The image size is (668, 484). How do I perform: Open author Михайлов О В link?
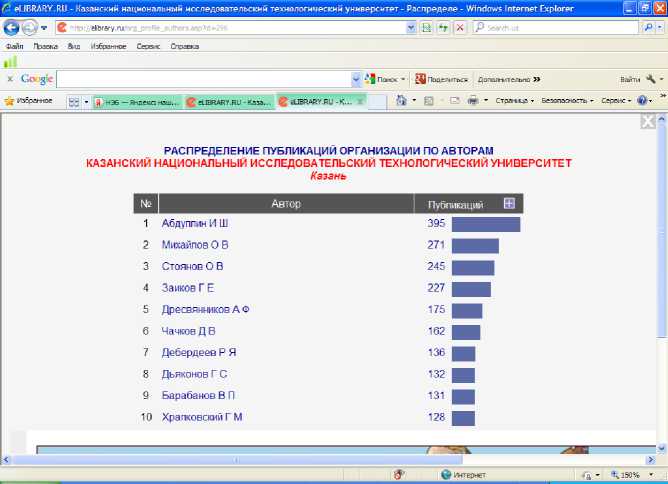(x=195, y=245)
